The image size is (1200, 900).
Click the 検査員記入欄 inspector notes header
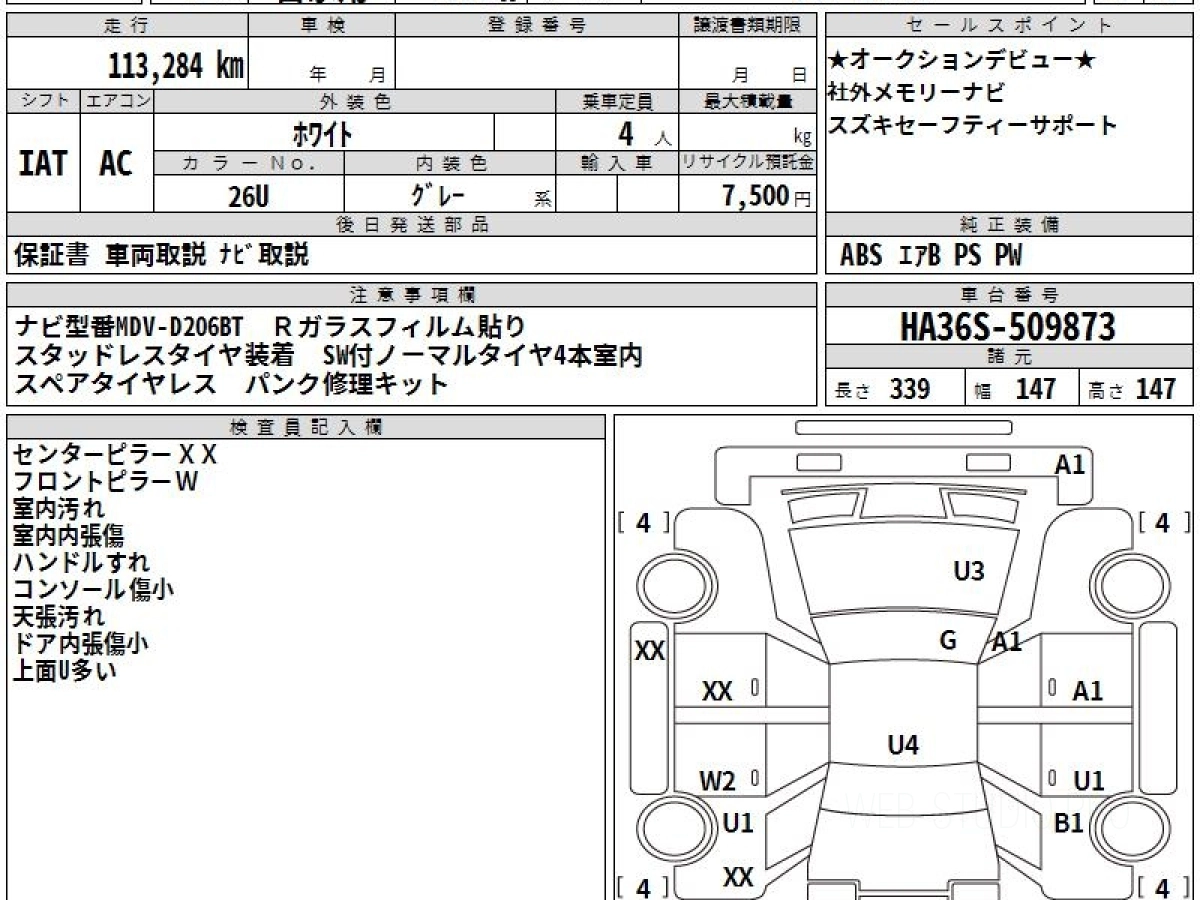point(306,427)
